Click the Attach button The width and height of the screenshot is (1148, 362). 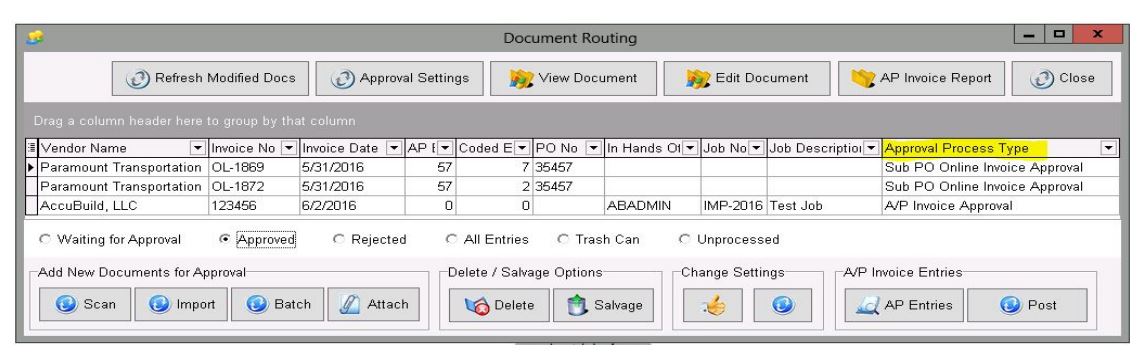(373, 305)
